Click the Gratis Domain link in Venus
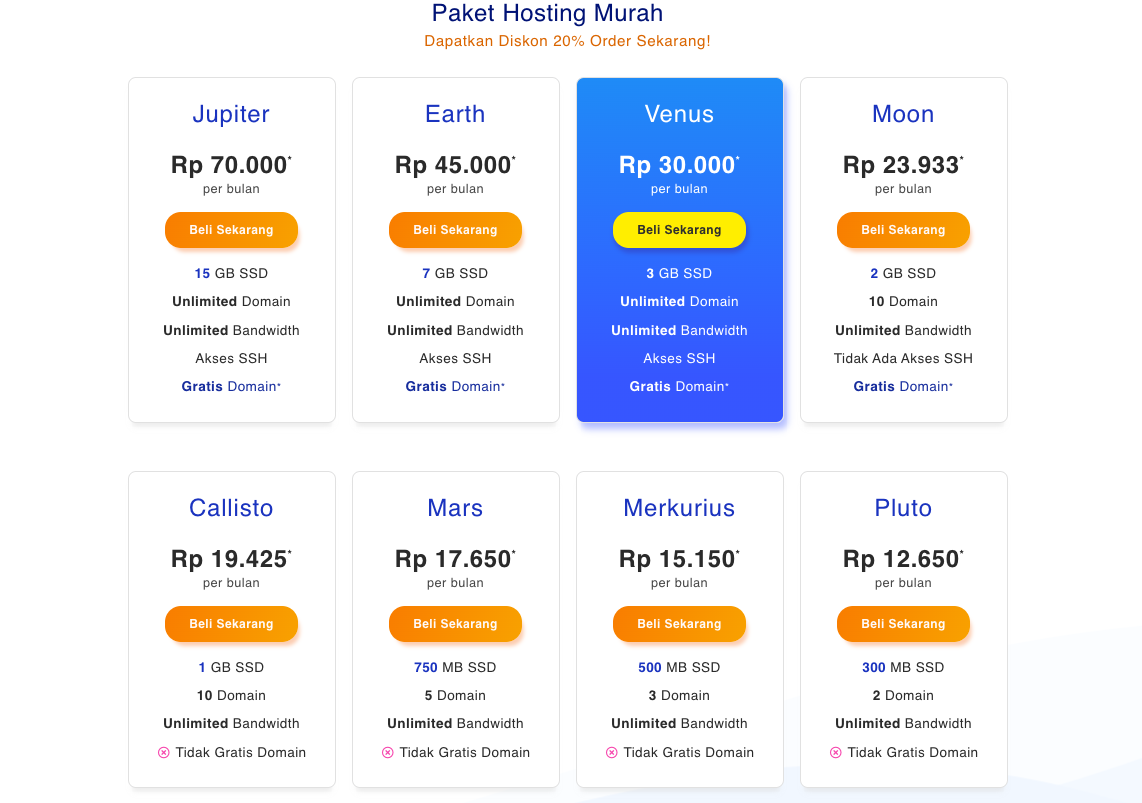 [x=678, y=387]
